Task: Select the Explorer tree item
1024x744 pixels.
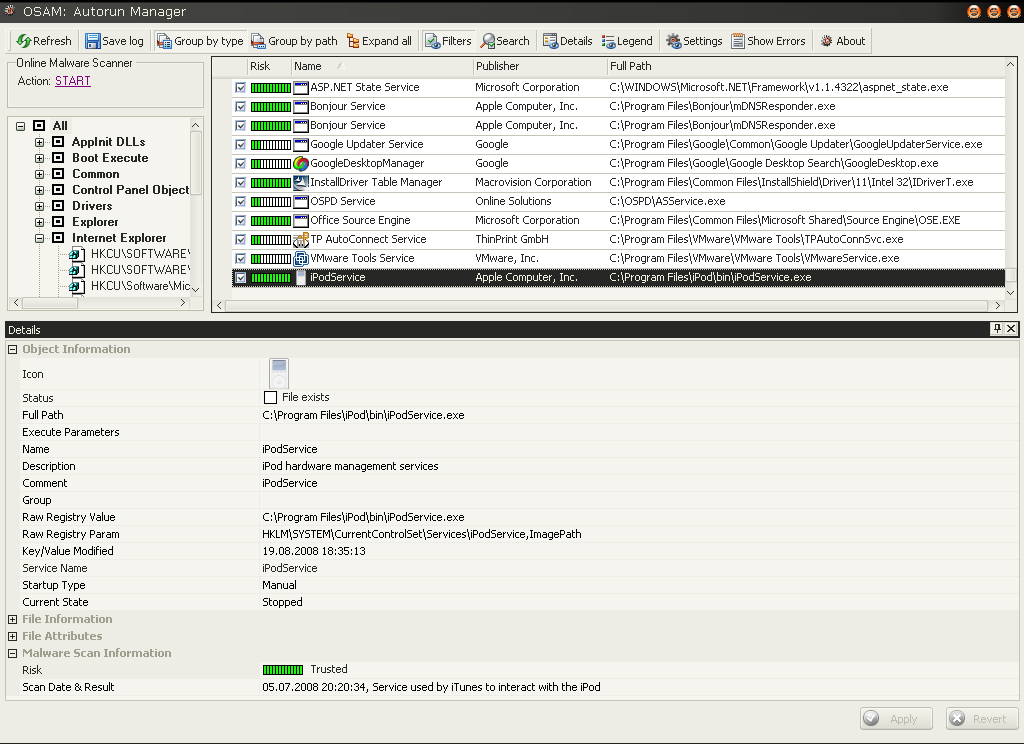Action: point(95,222)
